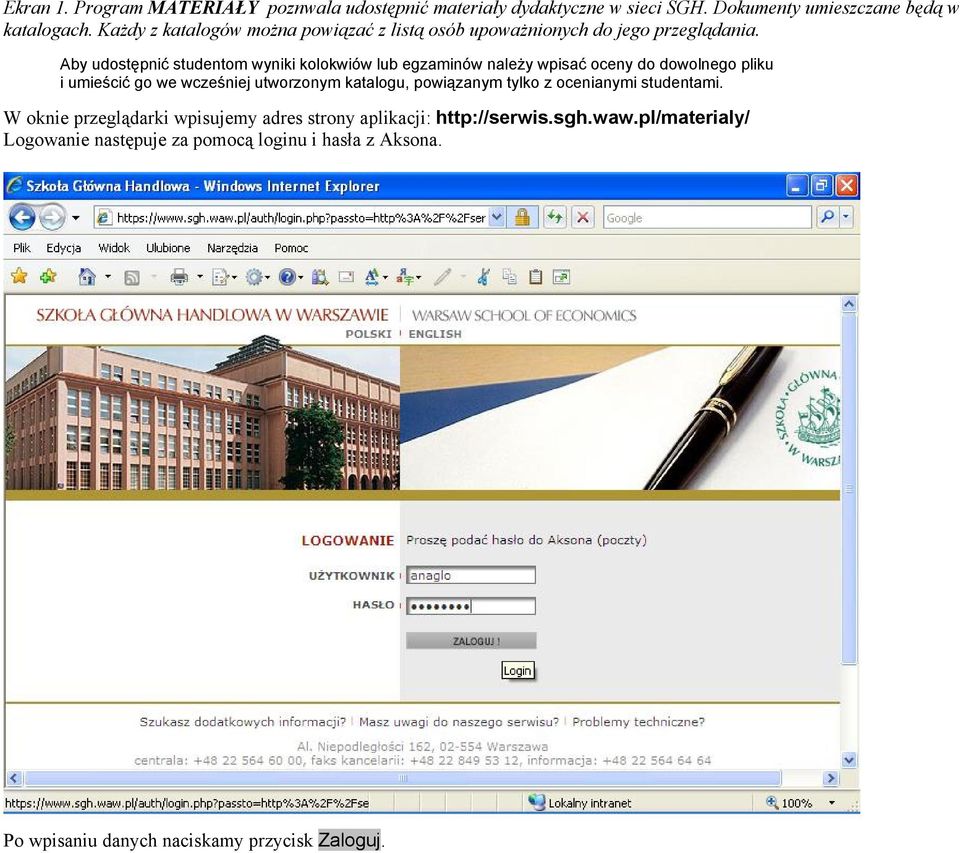Switch page language to ENGLISH

[x=435, y=334]
